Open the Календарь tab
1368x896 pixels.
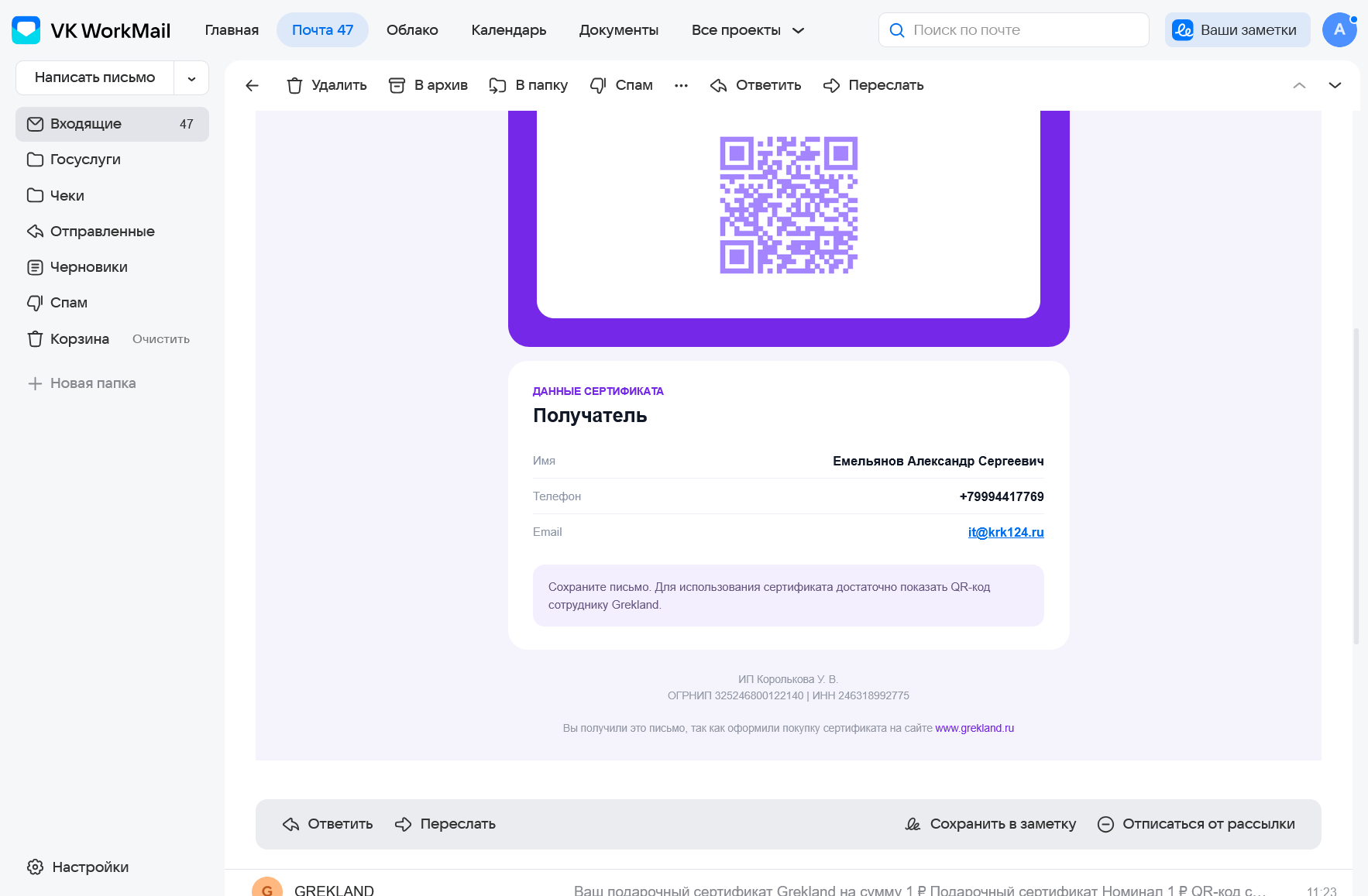[x=509, y=30]
